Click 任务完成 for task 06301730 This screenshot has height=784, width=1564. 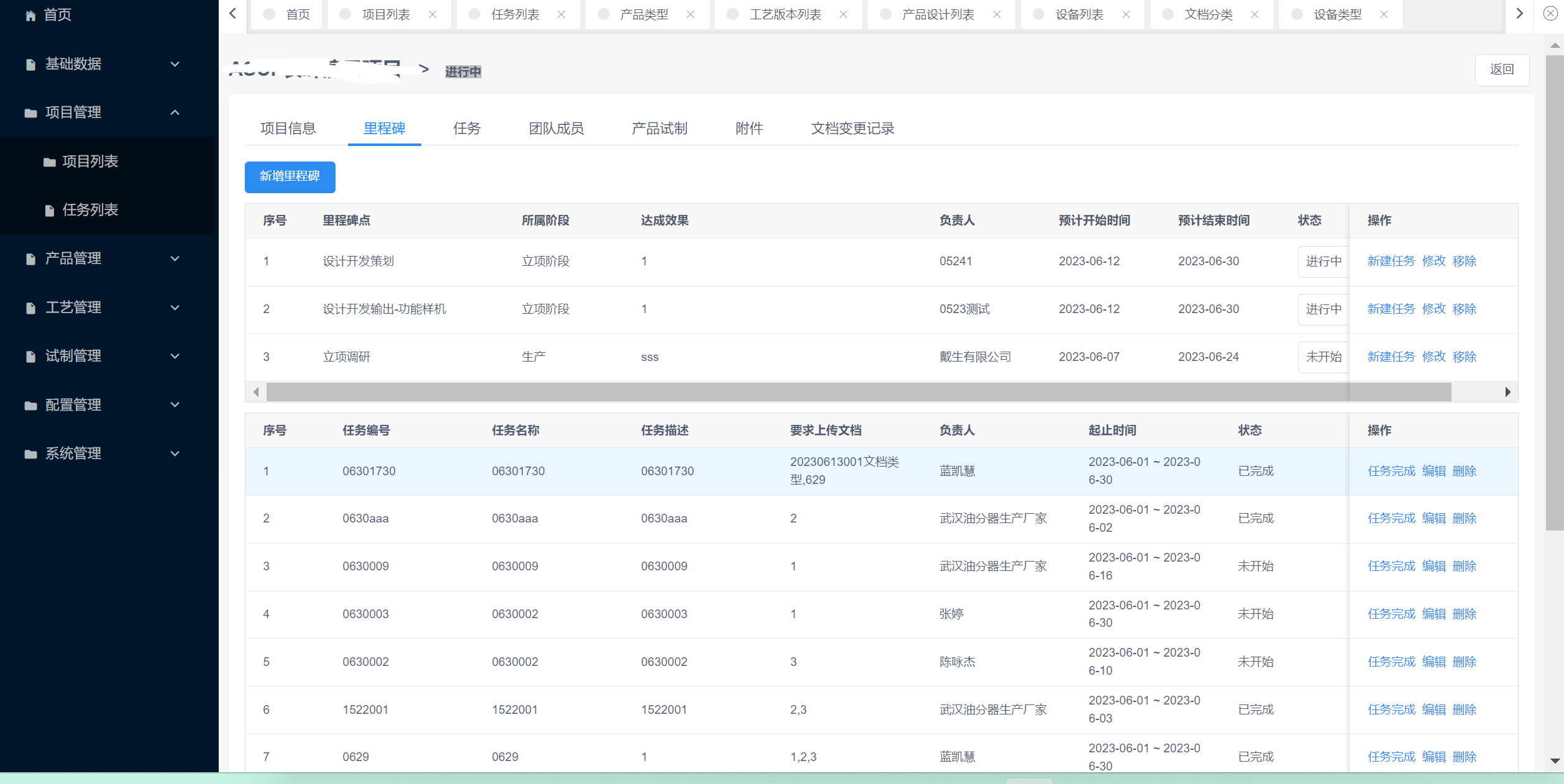1391,472
